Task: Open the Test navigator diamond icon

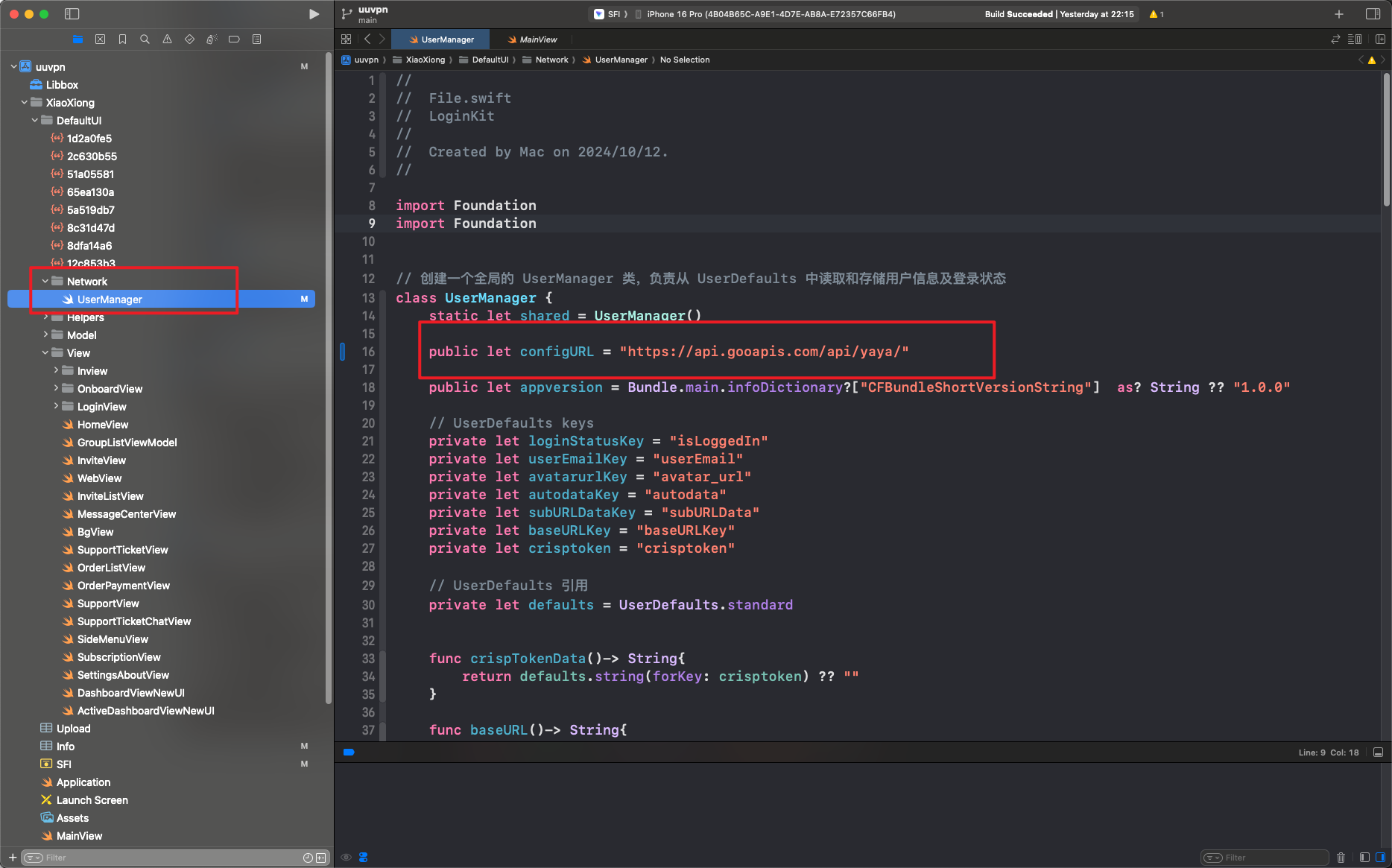Action: pos(189,39)
